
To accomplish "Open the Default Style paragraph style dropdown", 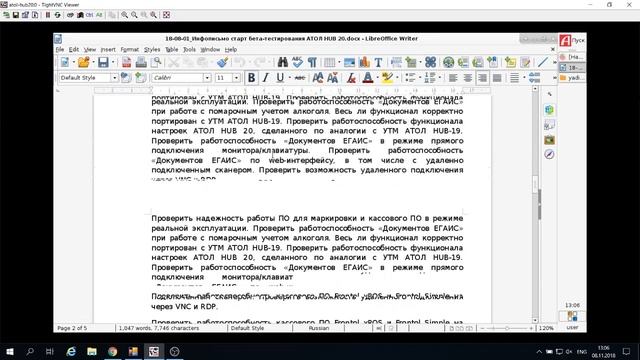I will 114,78.
